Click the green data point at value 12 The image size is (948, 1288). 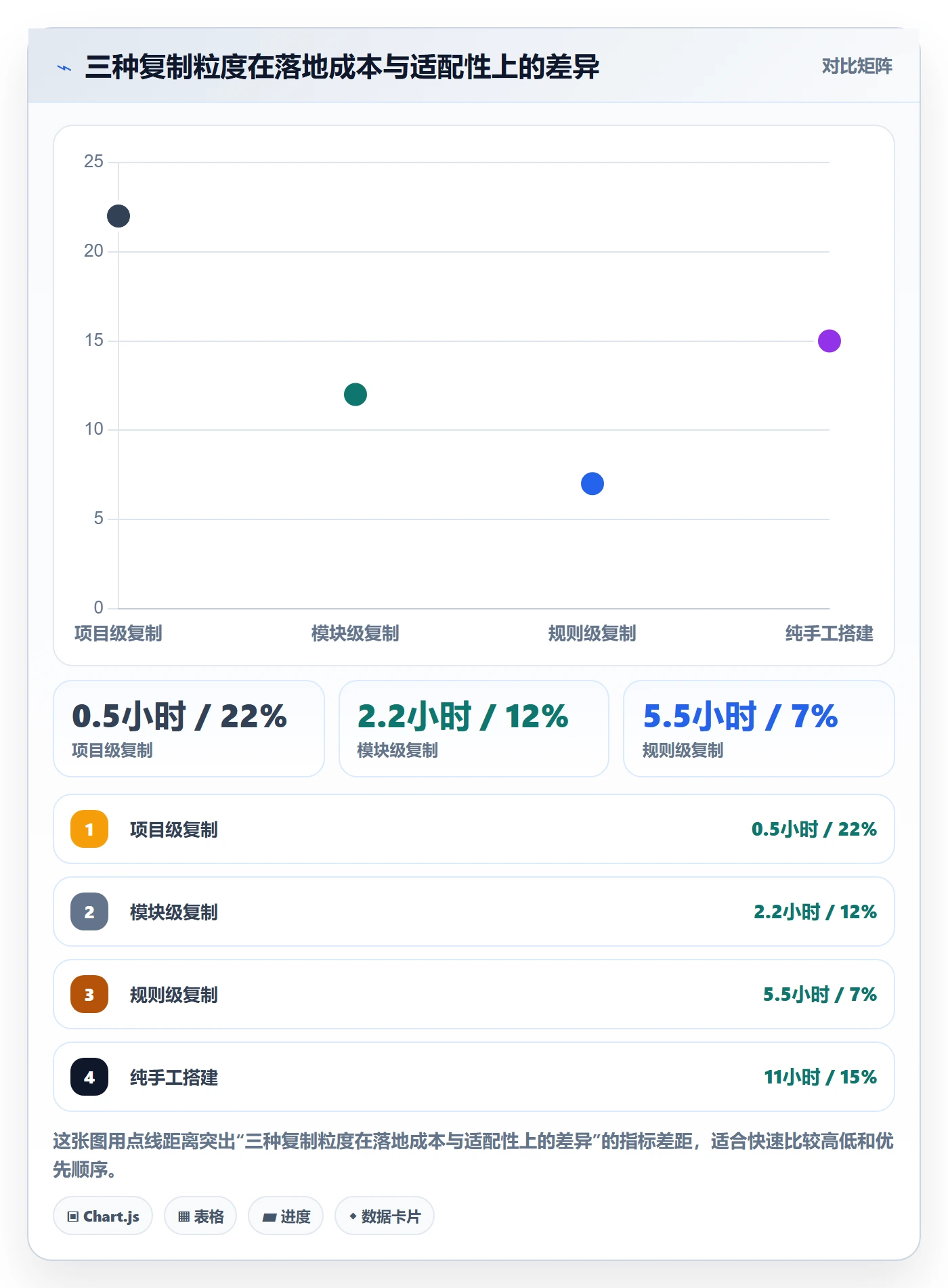(x=355, y=394)
